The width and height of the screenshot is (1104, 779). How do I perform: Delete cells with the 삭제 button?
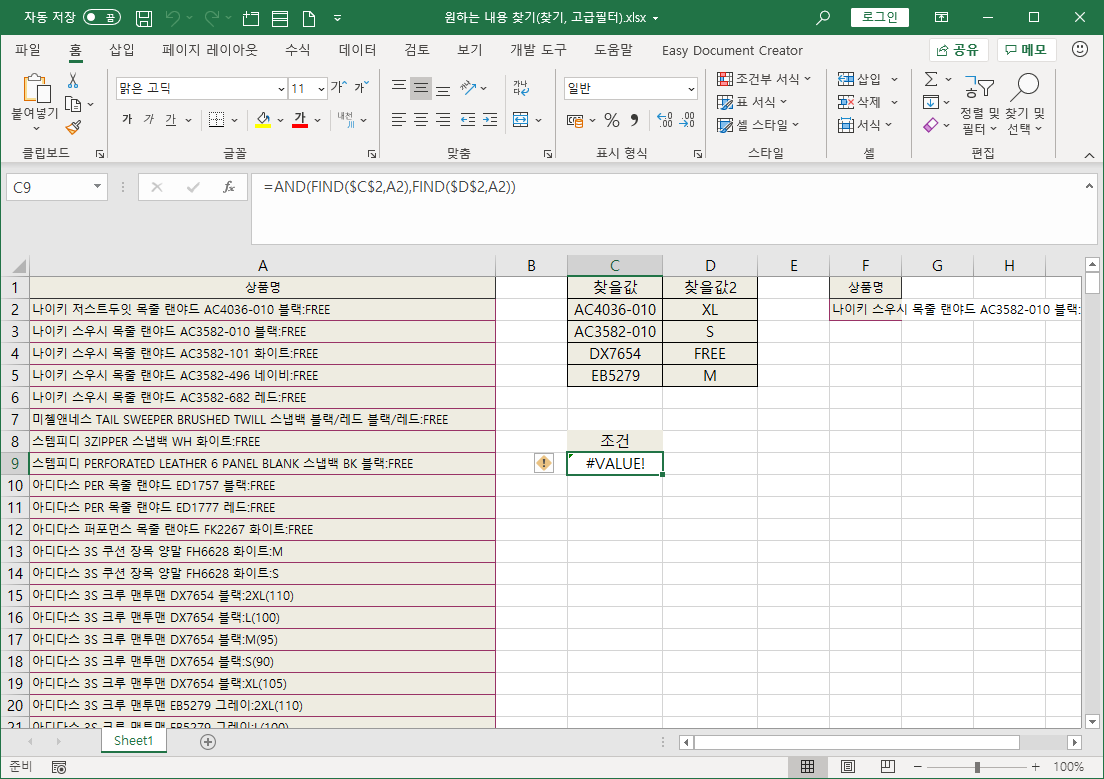point(859,102)
